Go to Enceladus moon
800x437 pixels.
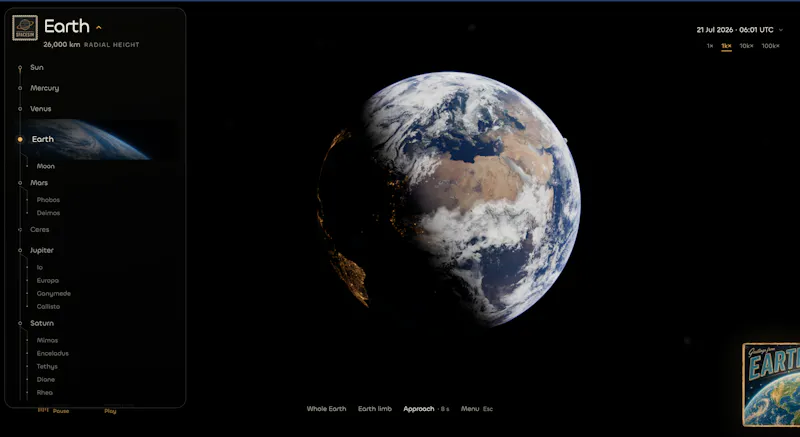[x=53, y=353]
